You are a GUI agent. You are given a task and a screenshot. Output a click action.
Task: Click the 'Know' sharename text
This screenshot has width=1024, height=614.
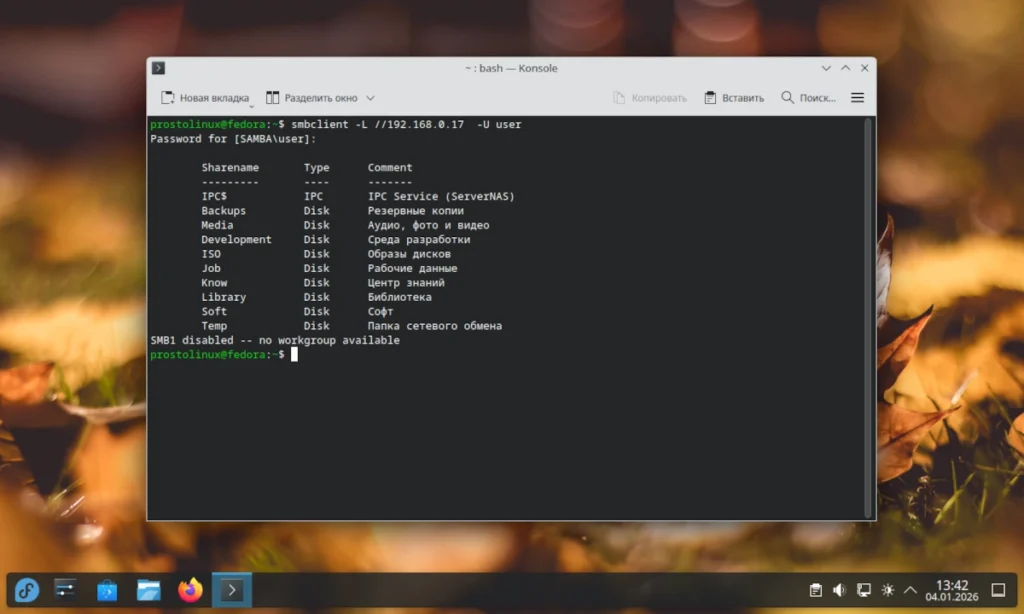coord(214,283)
